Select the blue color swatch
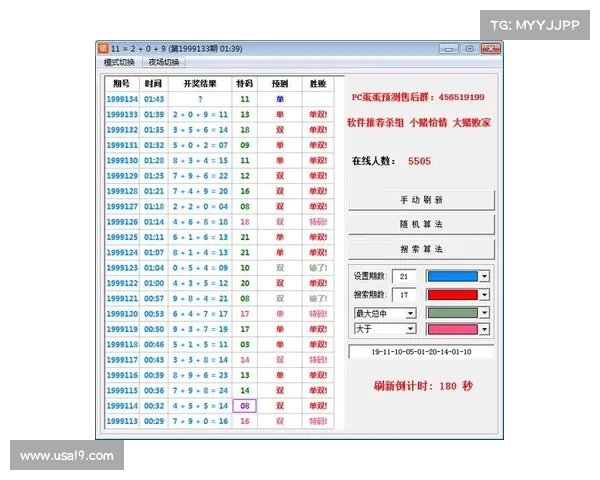Image resolution: width=600 pixels, height=480 pixels. (x=453, y=276)
